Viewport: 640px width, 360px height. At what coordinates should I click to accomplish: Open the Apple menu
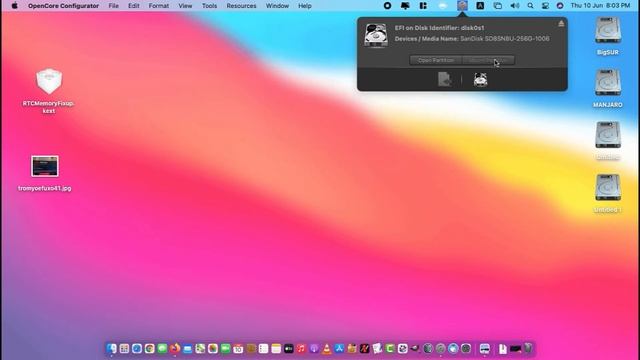15,6
